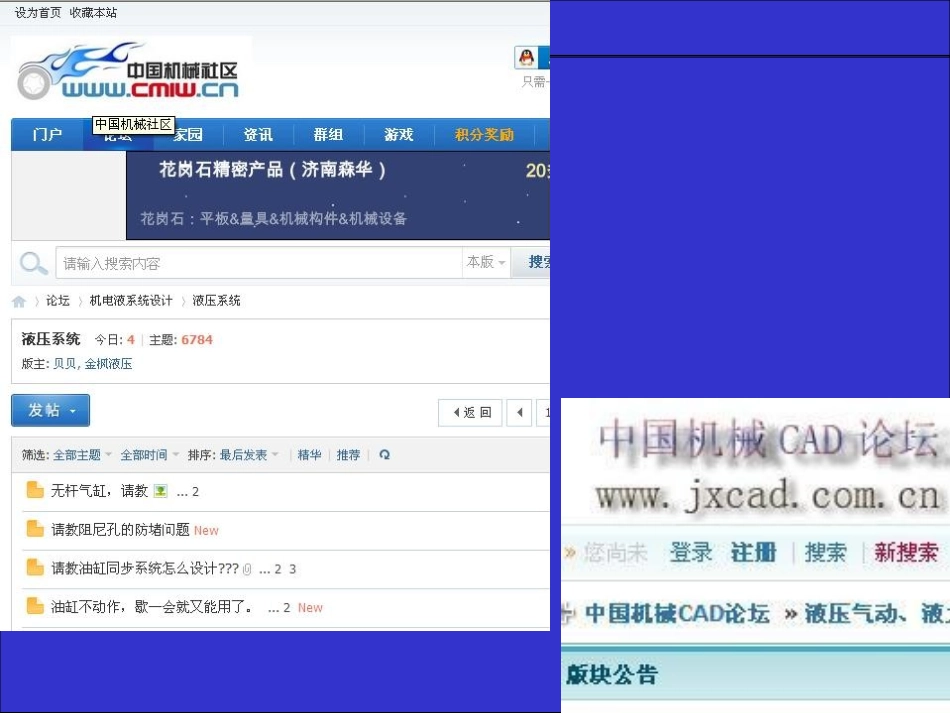Expand the 全部时间 filter dropdown
Screen dimensions: 950x713
pos(149,454)
